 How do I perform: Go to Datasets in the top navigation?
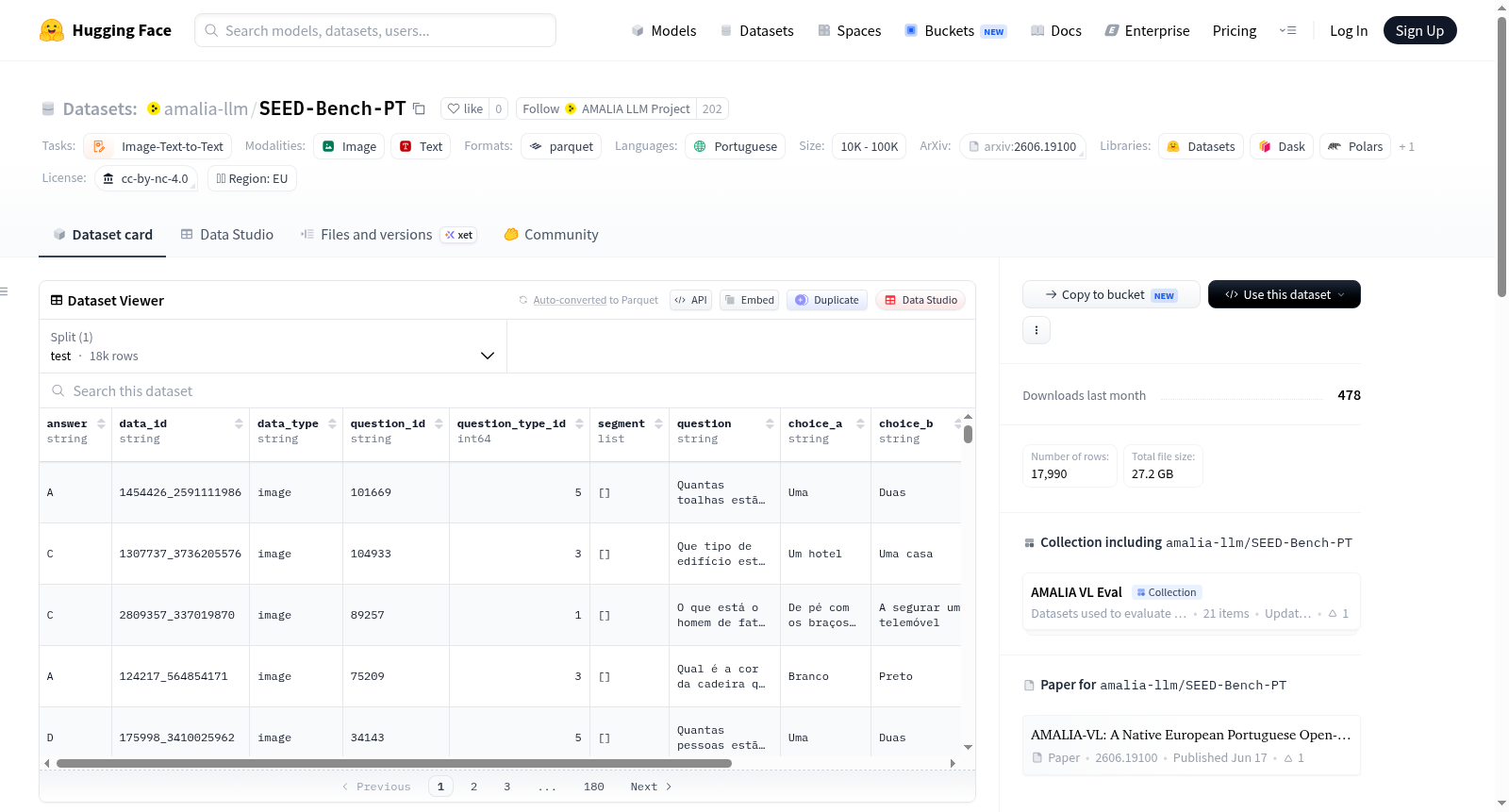tap(756, 30)
